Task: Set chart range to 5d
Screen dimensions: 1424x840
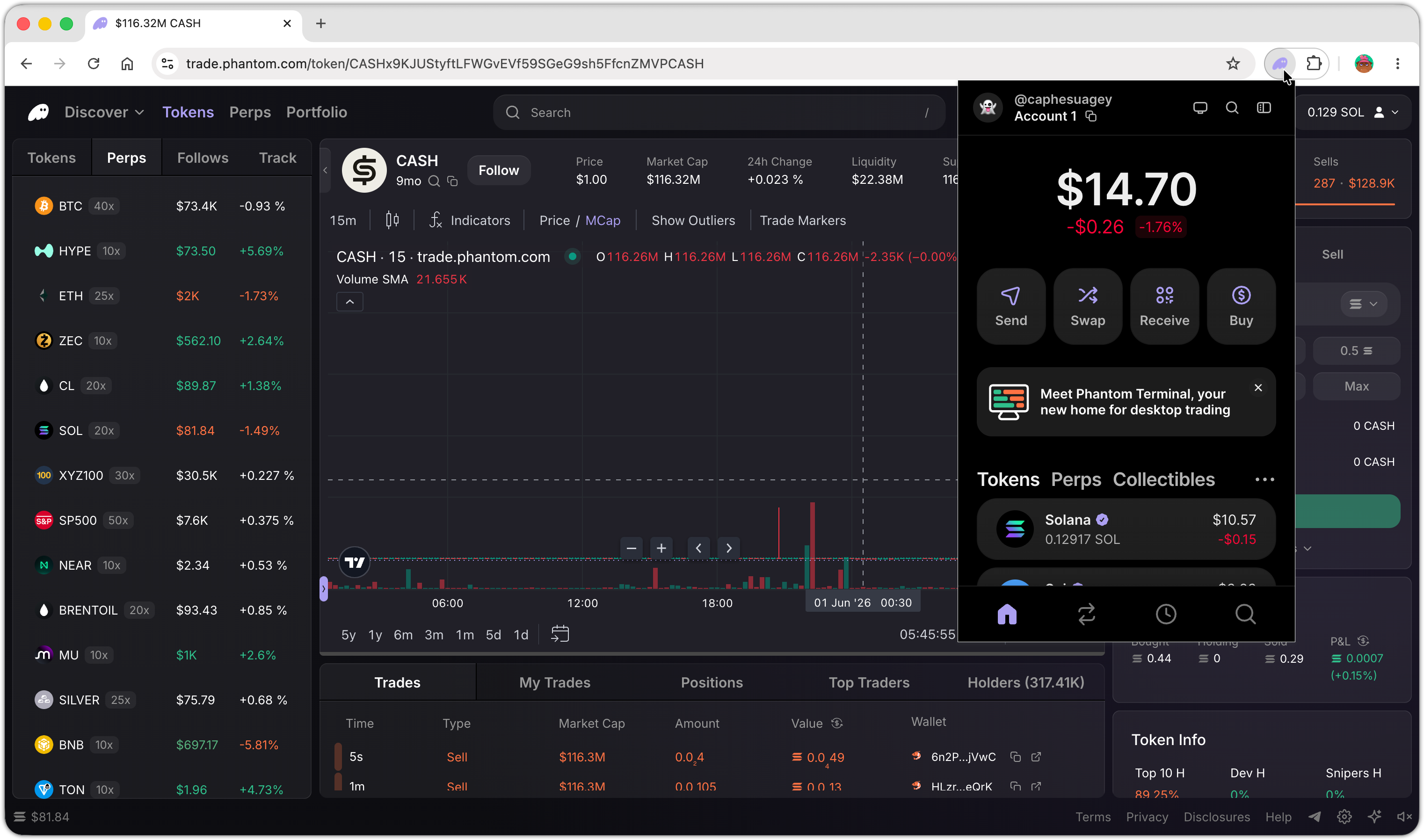Action: coord(493,635)
